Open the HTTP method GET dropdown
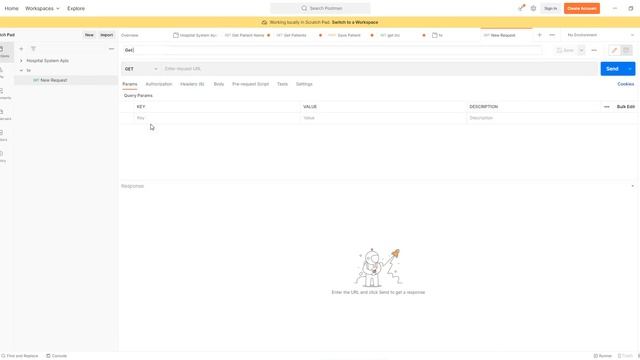This screenshot has width=640, height=360. tap(141, 69)
